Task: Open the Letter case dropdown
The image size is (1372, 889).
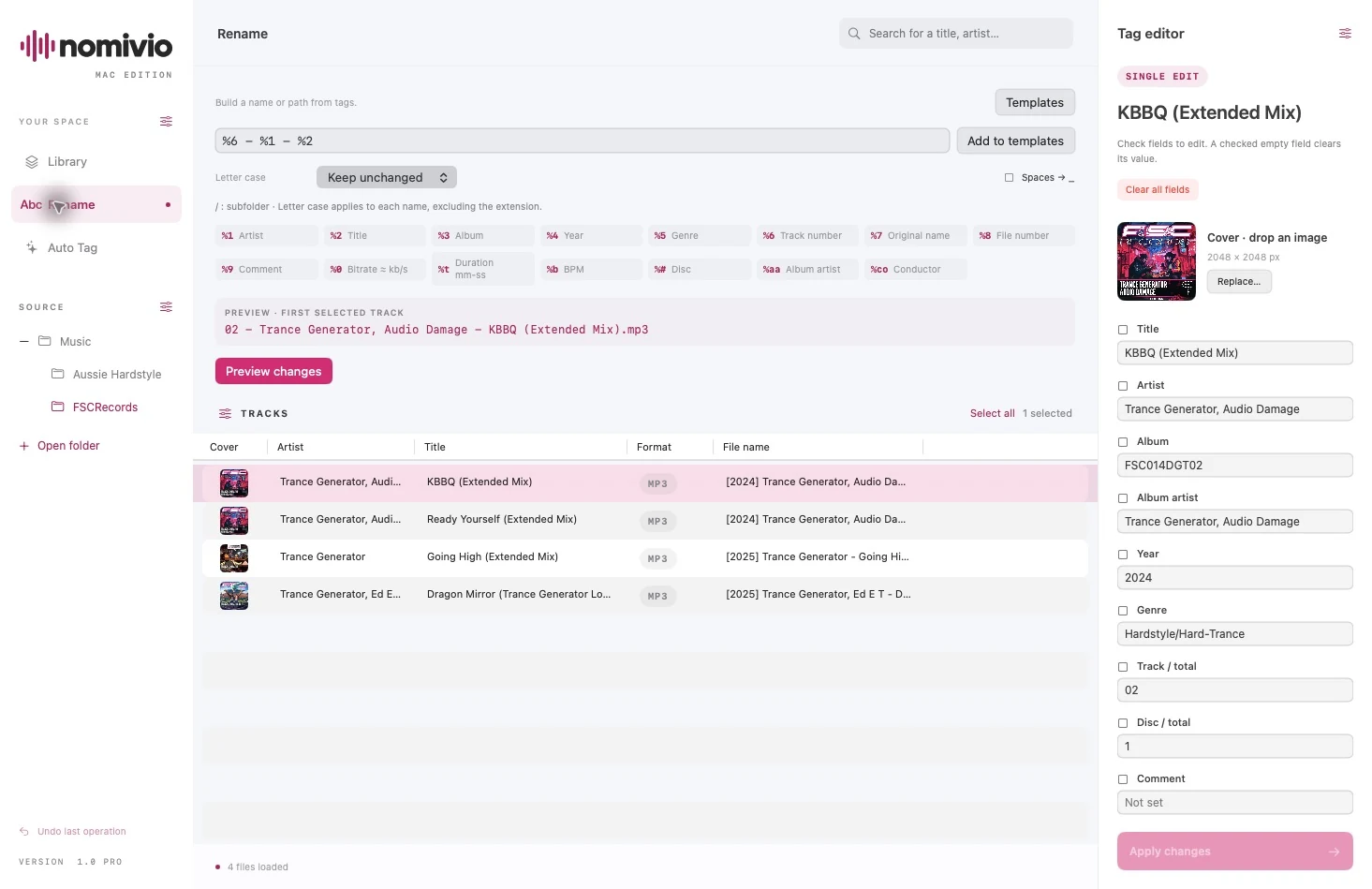Action: [x=387, y=178]
